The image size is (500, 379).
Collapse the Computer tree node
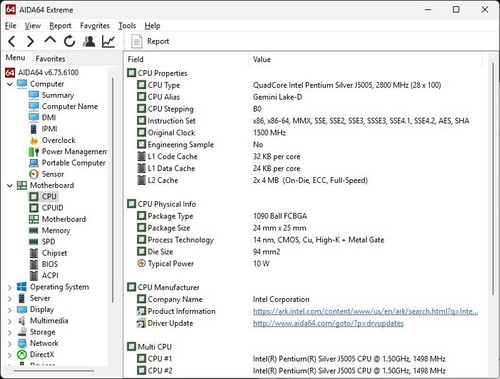tap(10, 84)
